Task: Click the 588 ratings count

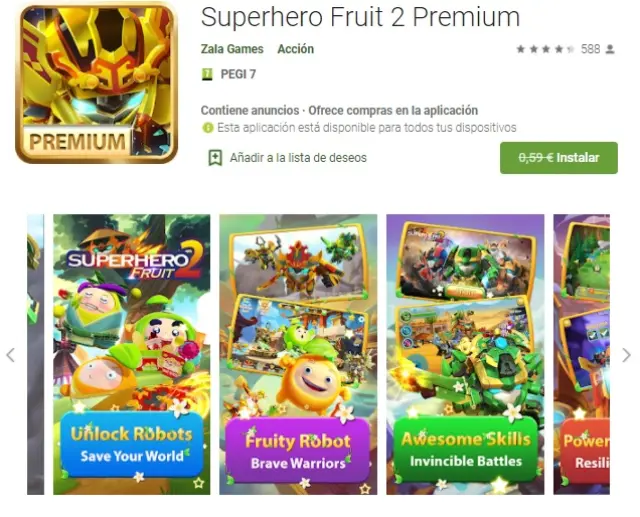Action: click(x=590, y=49)
